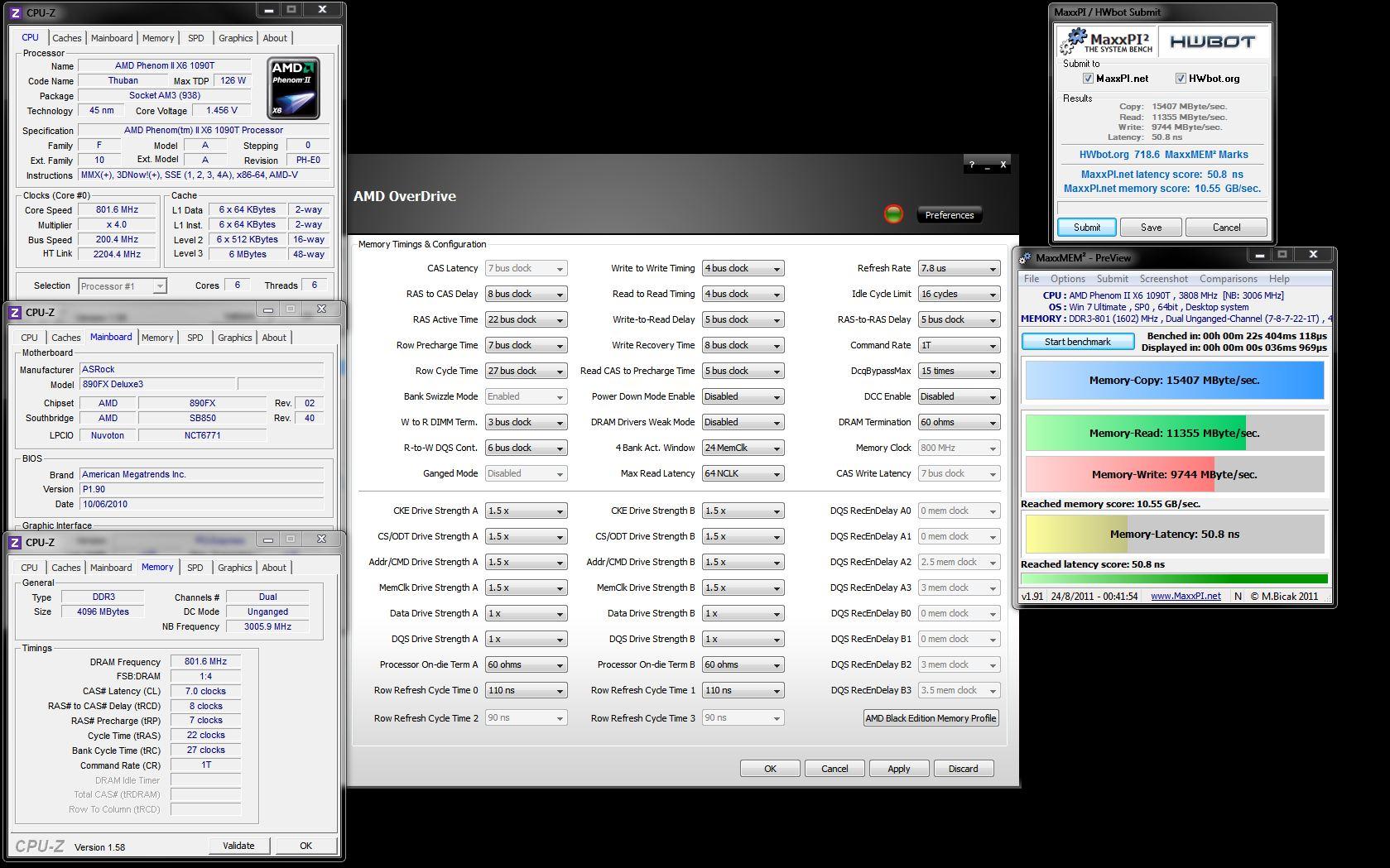
Task: Click the NB Frequency 3005.9 MHz field
Action: [267, 626]
